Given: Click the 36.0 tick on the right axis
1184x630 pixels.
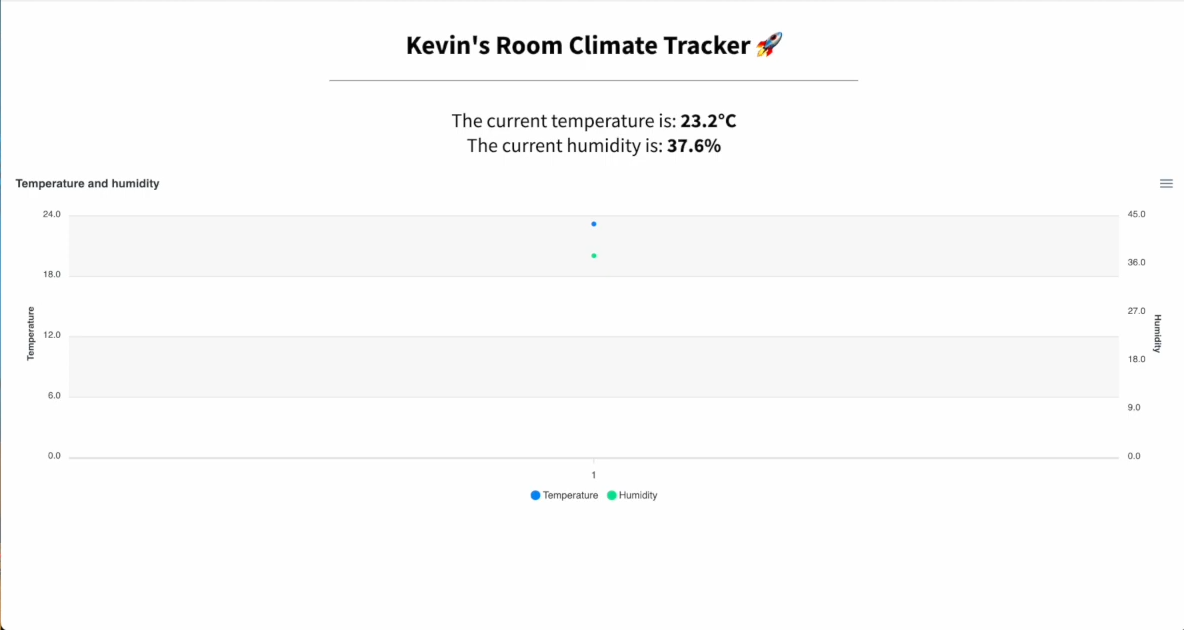Looking at the screenshot, I should pos(1137,263).
